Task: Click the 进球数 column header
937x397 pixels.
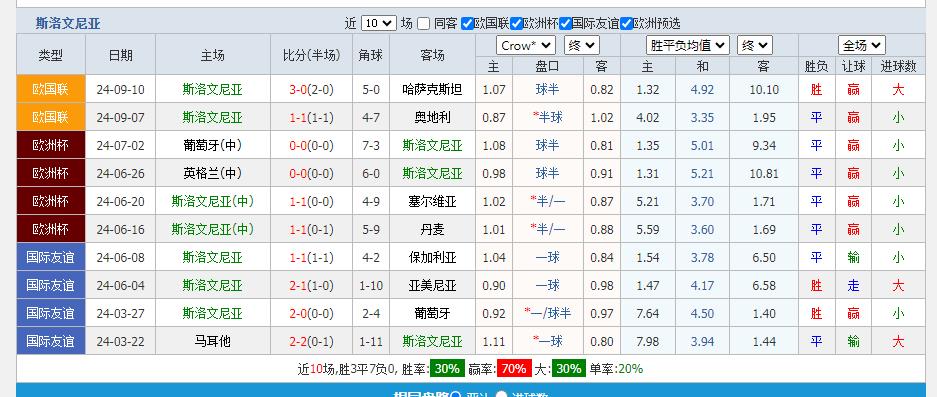Action: 898,66
